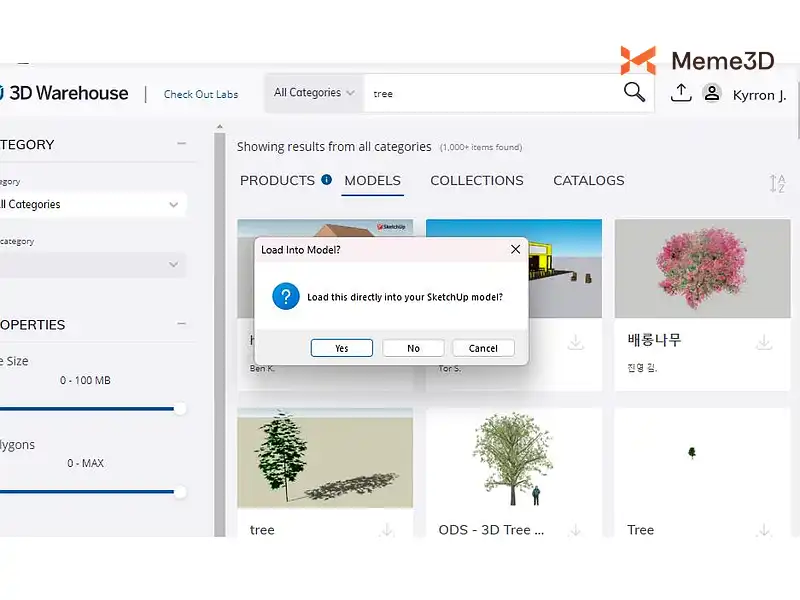Screen dimensions: 800x600
Task: Click the search magnifier icon
Action: coord(634,92)
